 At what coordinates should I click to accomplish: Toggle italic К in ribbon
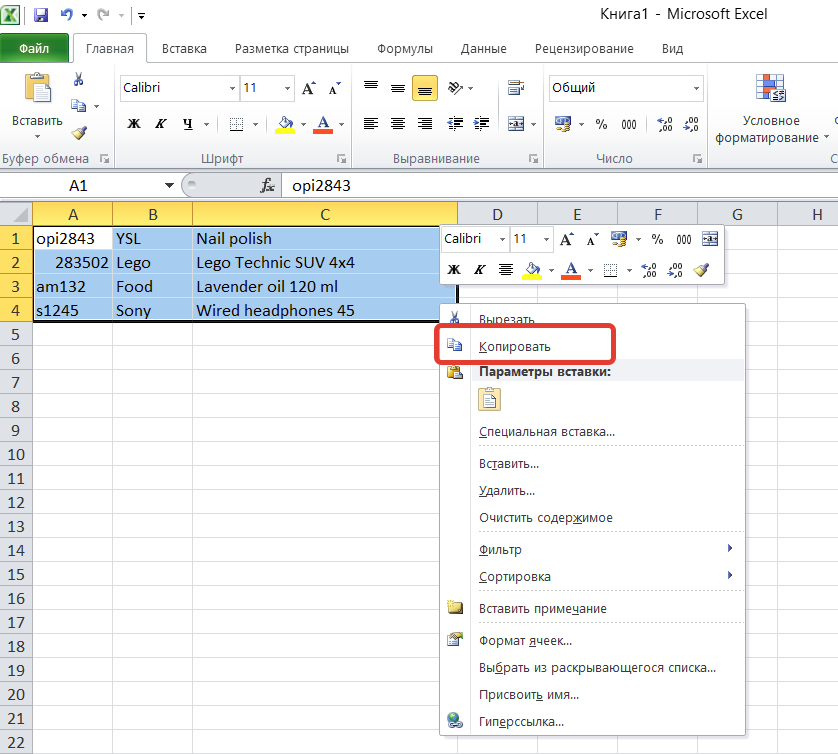tap(160, 125)
